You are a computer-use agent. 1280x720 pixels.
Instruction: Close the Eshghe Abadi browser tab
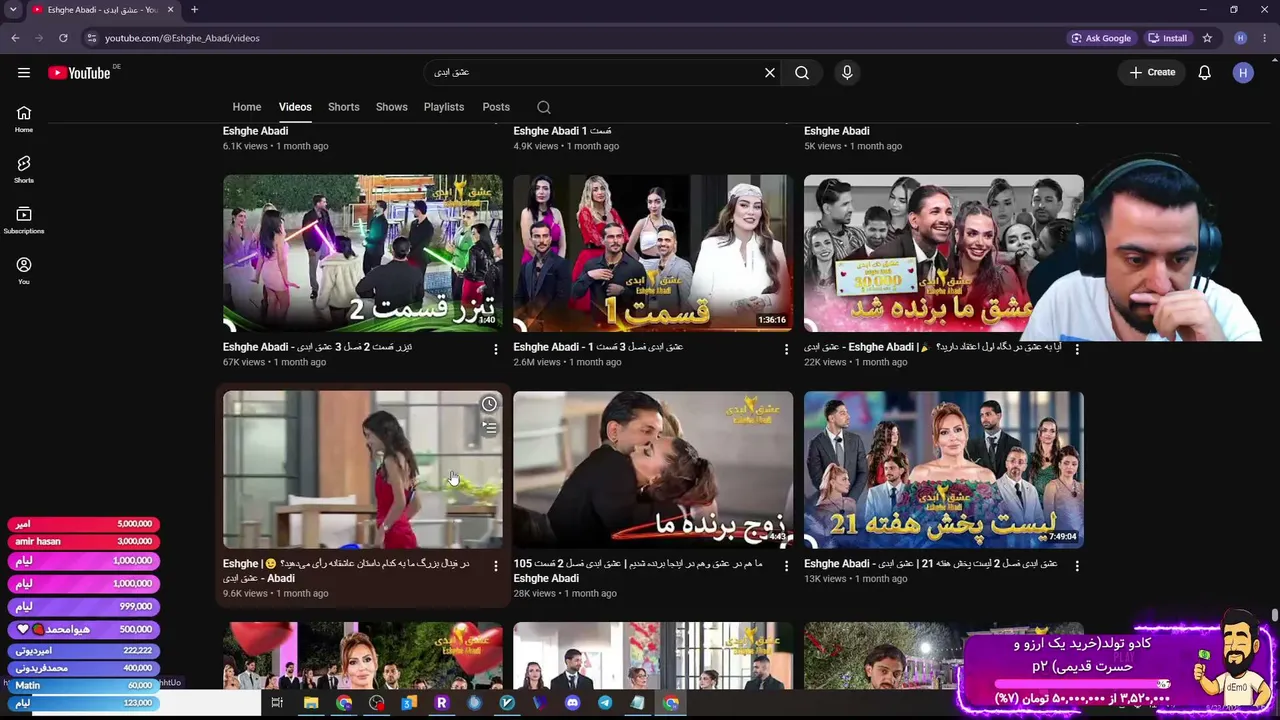(170, 10)
